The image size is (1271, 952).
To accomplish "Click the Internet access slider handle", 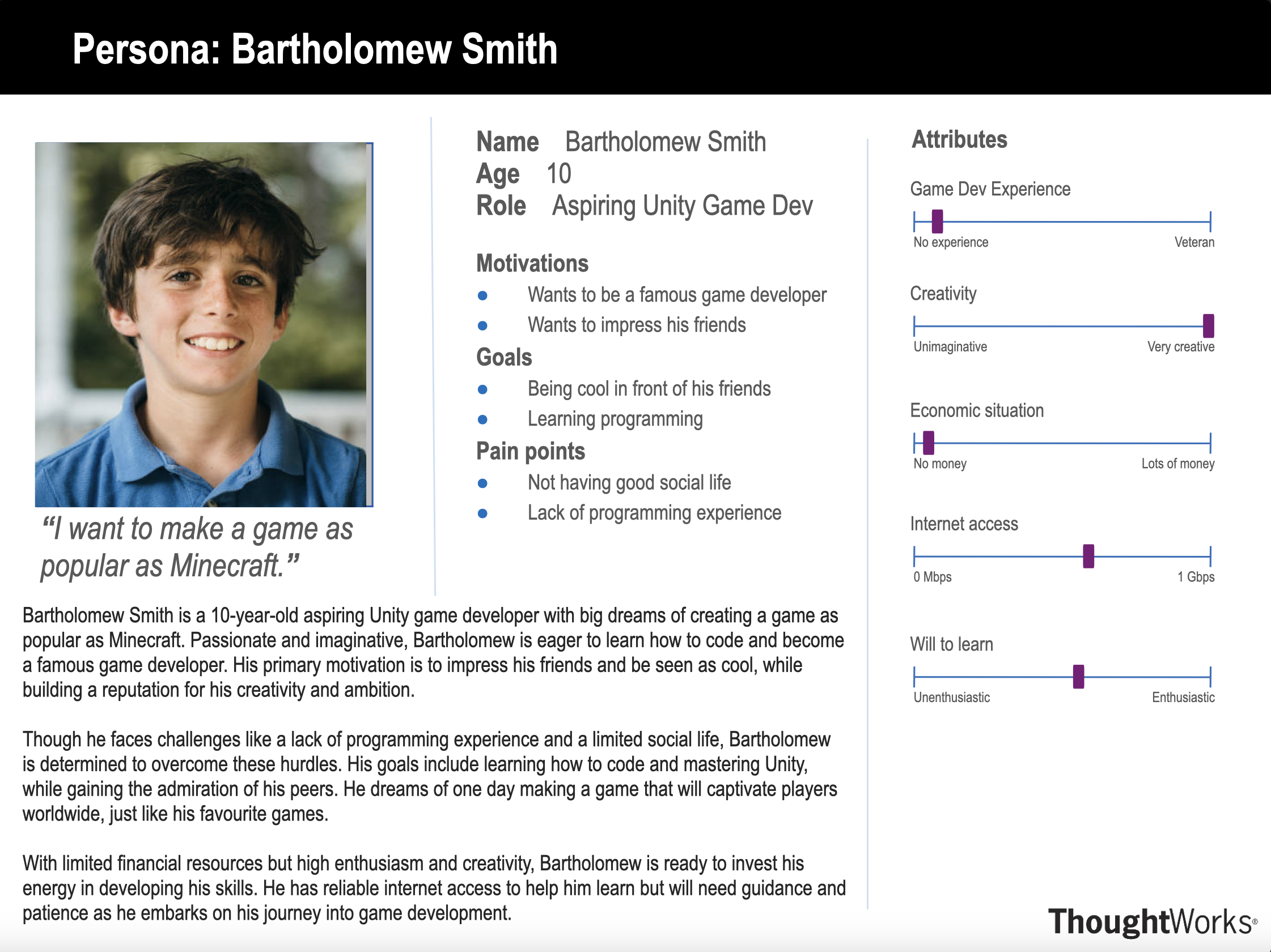I will click(x=1088, y=556).
